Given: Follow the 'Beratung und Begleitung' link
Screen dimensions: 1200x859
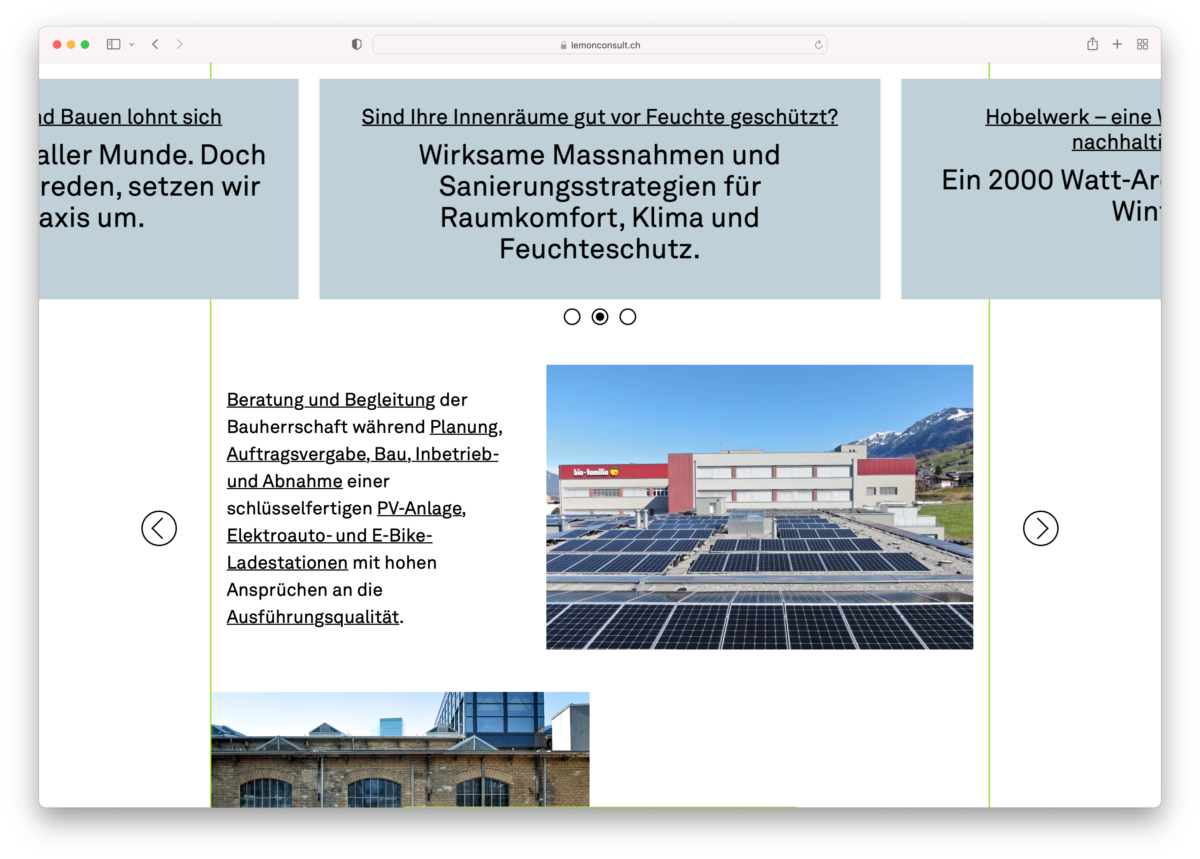Looking at the screenshot, I should tap(330, 400).
